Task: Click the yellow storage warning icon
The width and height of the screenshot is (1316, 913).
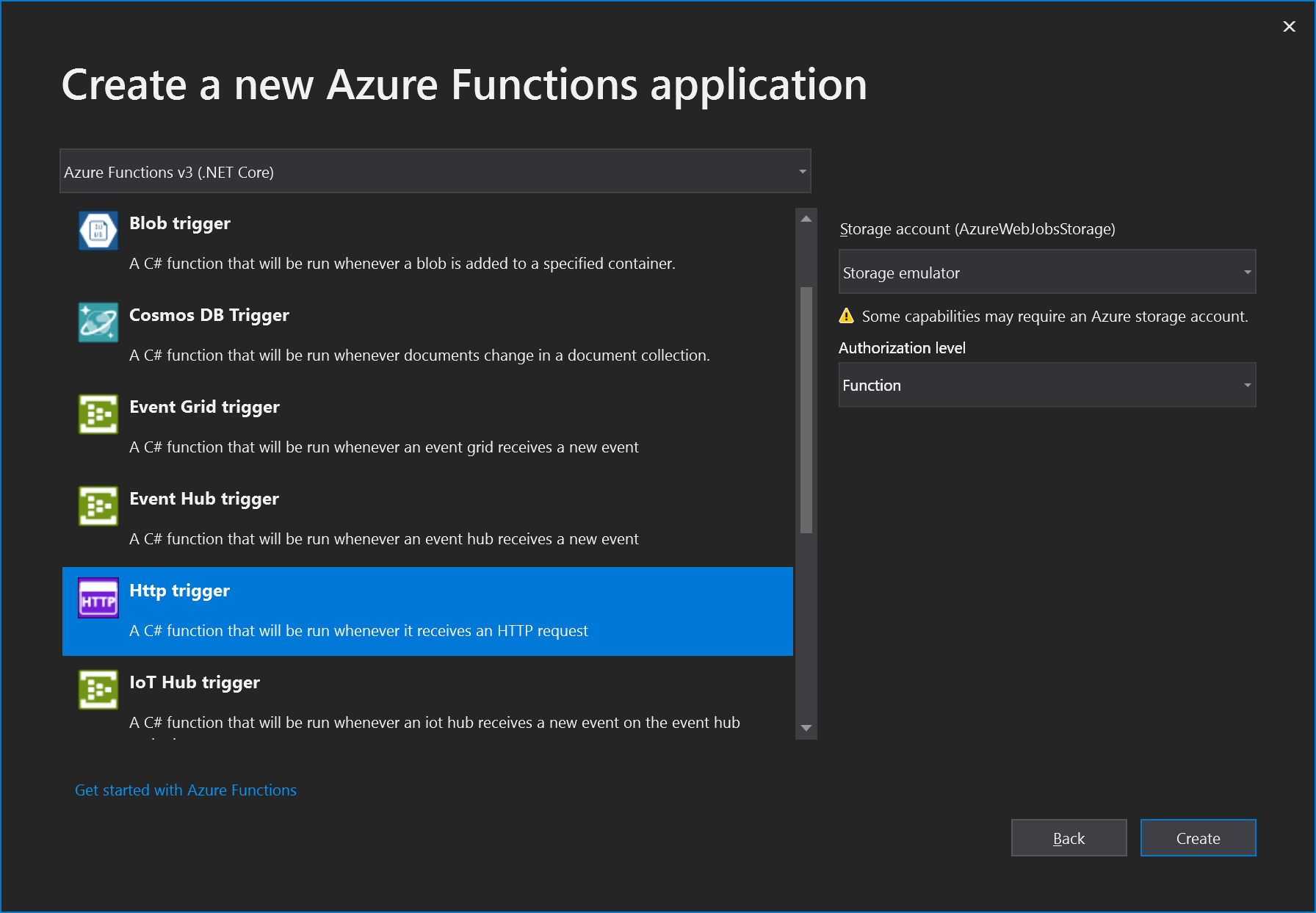Action: coord(847,316)
